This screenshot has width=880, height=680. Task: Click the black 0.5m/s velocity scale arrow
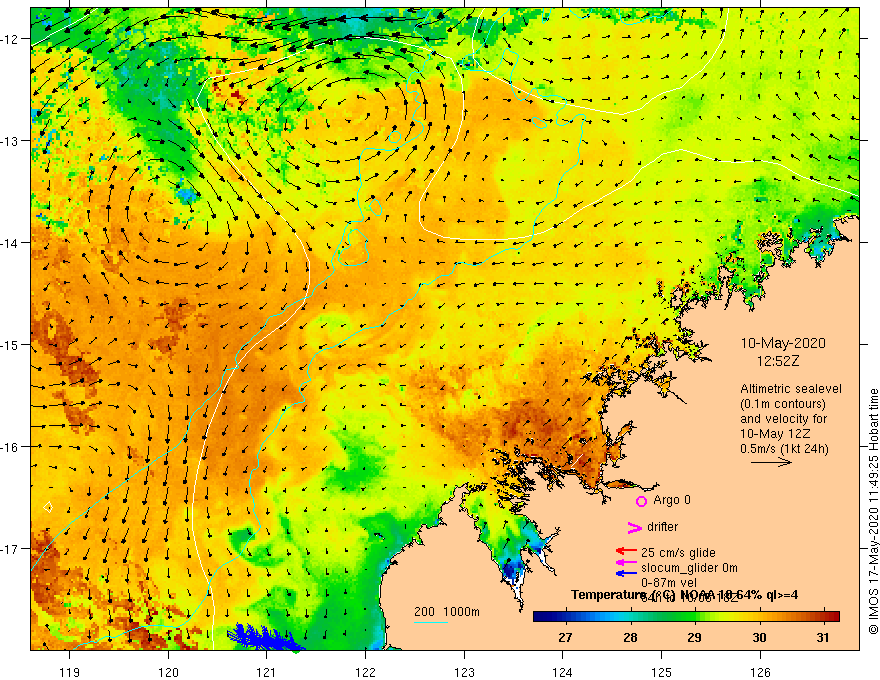point(771,462)
